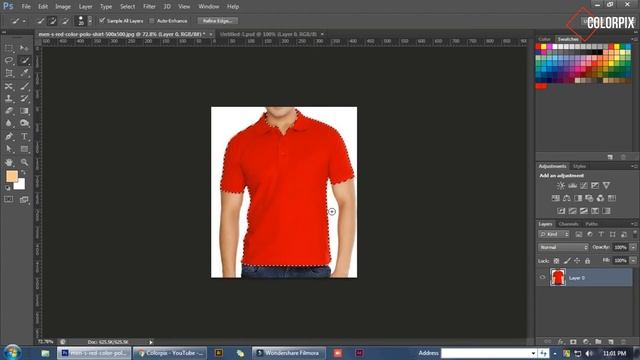This screenshot has width=640, height=360.
Task: Open the File menu
Action: (x=26, y=7)
